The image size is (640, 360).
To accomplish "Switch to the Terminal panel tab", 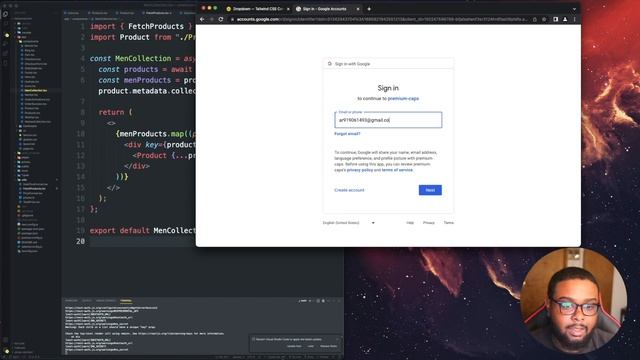I will click(x=126, y=301).
